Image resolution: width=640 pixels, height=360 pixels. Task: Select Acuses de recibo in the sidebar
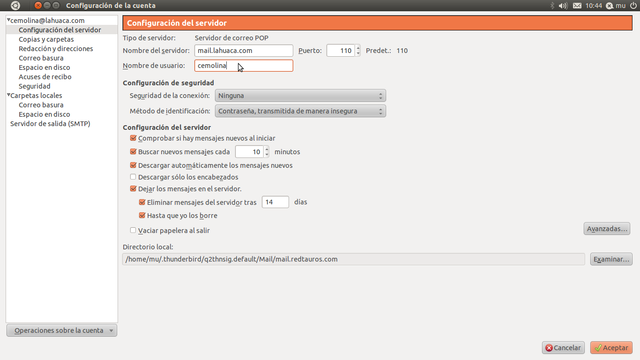click(x=45, y=77)
